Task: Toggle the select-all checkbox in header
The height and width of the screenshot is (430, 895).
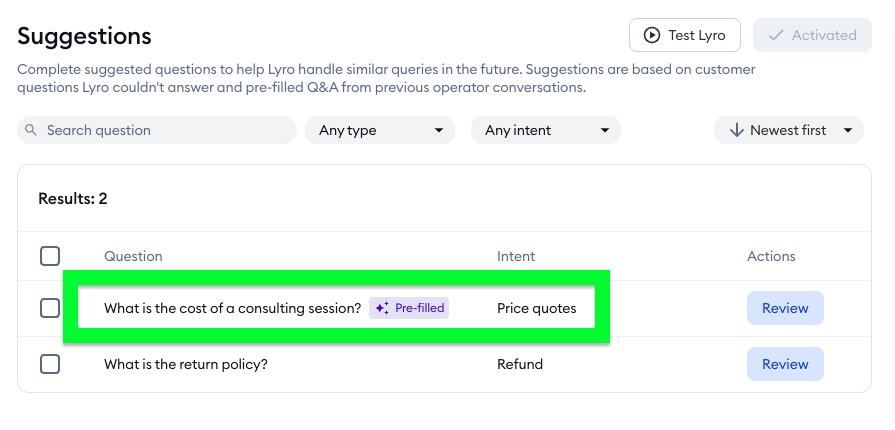Action: pyautogui.click(x=50, y=256)
